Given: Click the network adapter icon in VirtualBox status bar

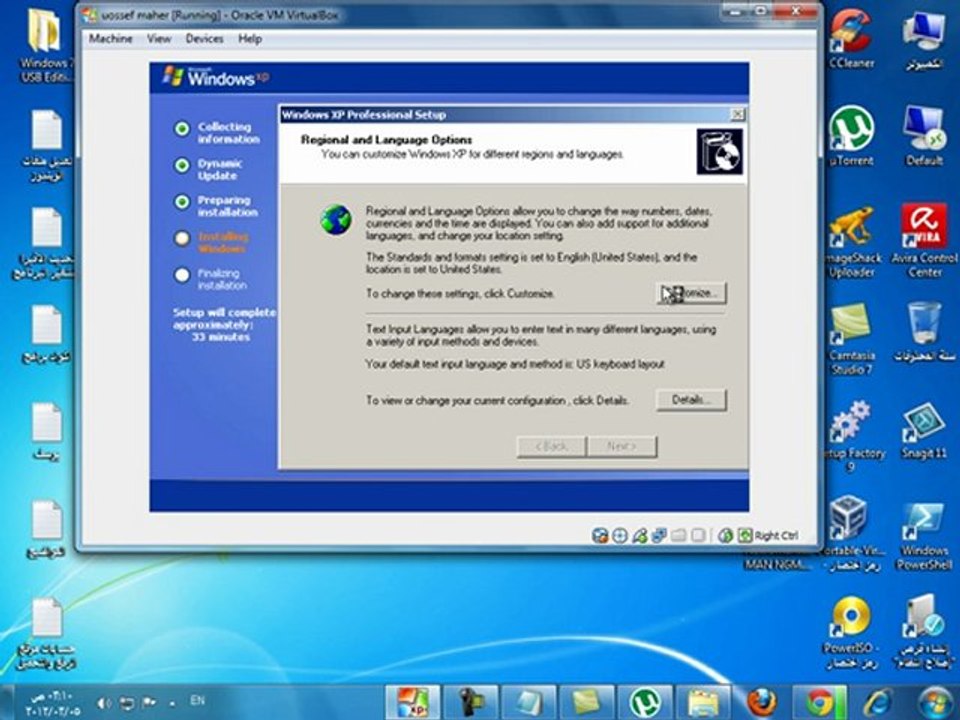Looking at the screenshot, I should click(659, 536).
